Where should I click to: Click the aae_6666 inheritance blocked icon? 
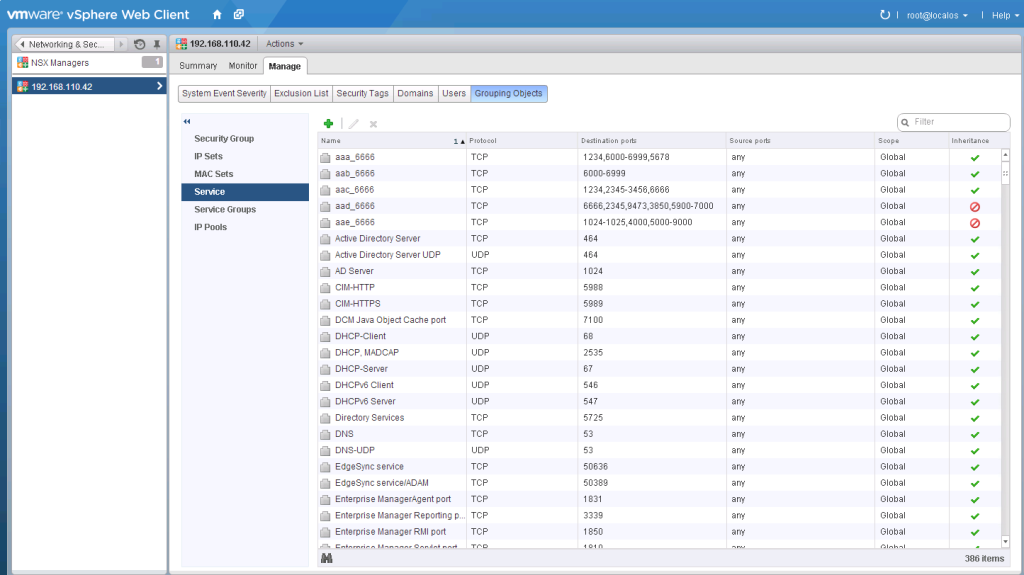(x=975, y=223)
